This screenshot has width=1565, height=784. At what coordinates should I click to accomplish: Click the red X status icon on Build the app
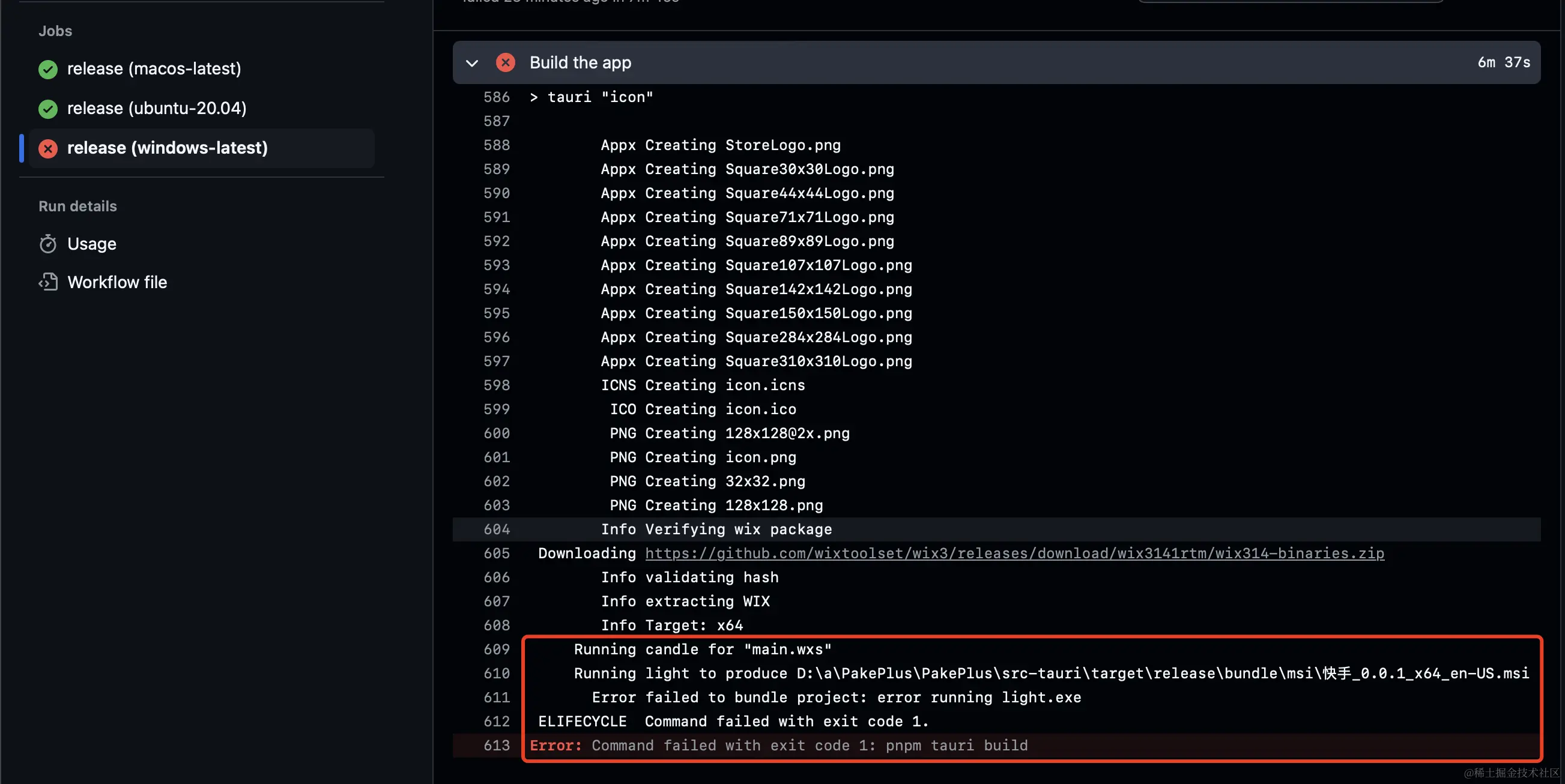pos(506,62)
